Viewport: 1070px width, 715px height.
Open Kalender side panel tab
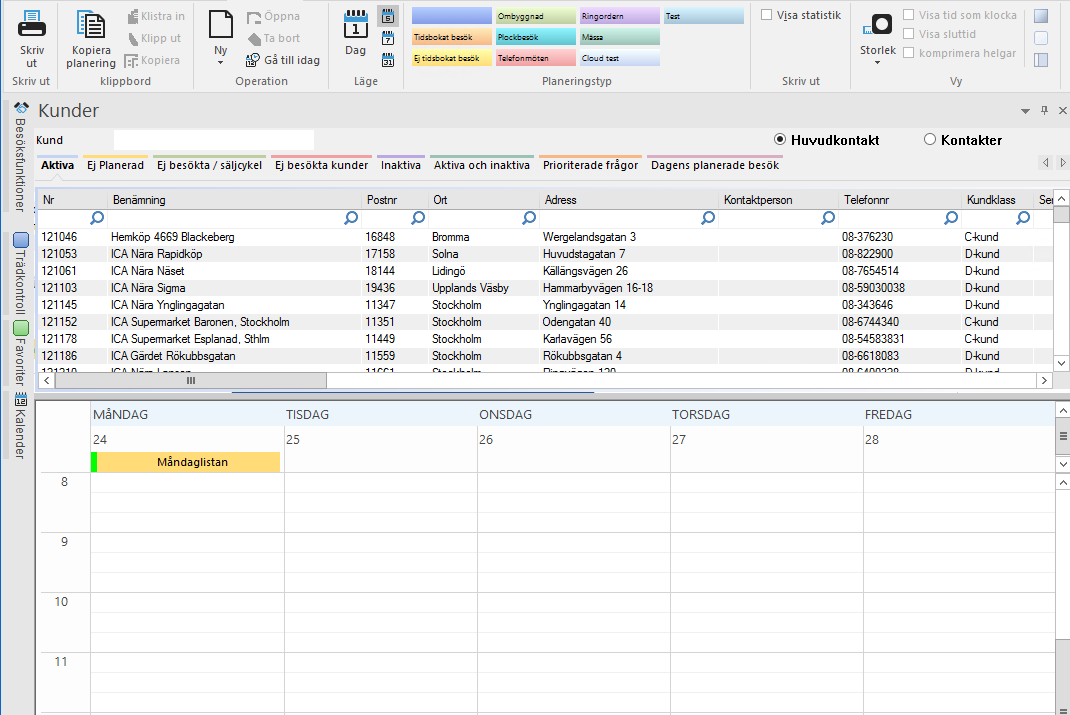pos(20,425)
